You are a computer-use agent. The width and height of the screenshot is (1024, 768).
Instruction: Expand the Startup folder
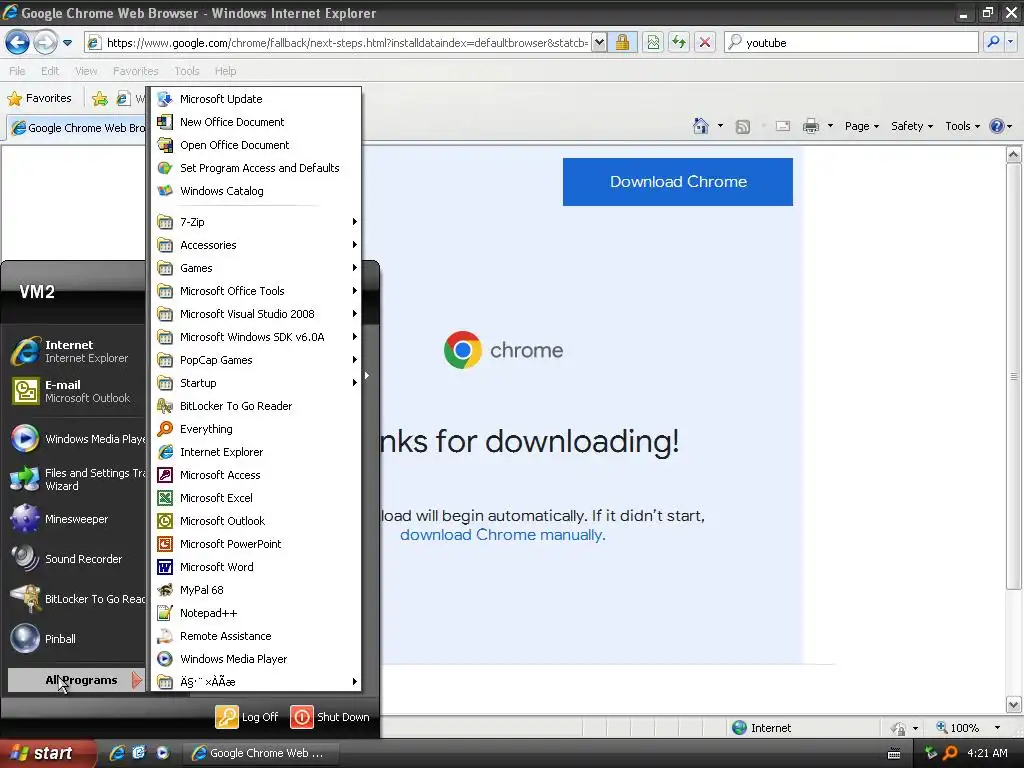pos(256,383)
